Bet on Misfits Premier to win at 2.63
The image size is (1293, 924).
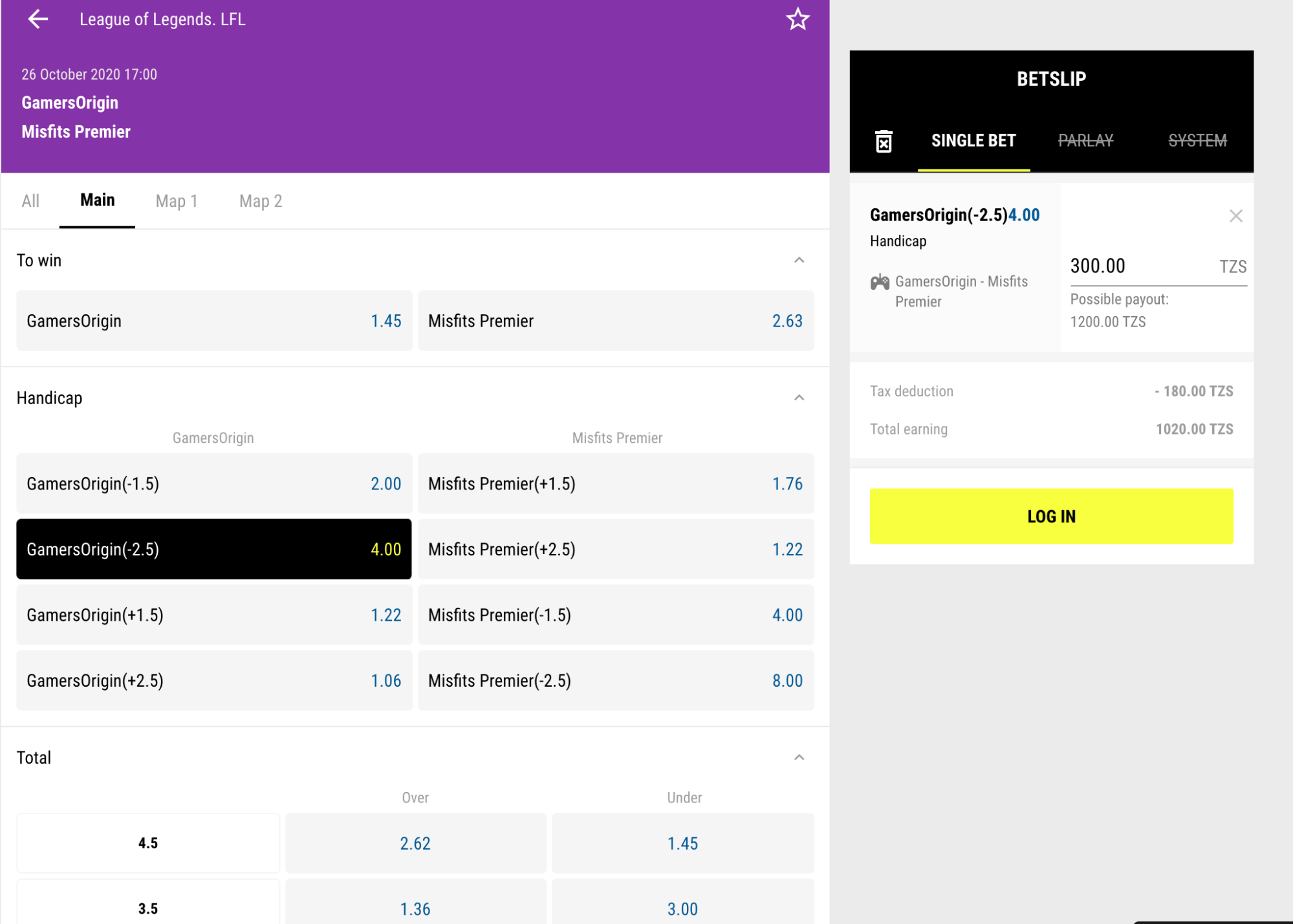coord(616,321)
